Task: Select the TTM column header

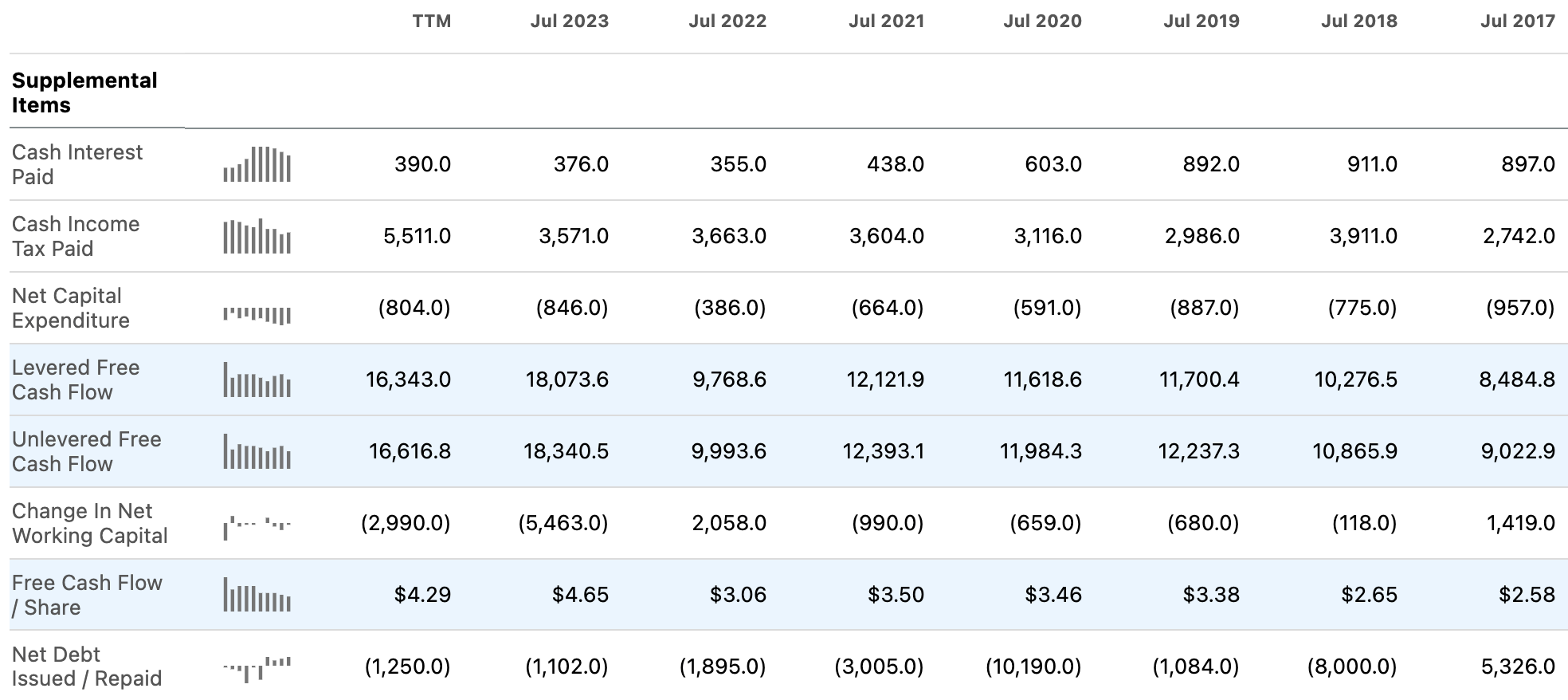Action: (x=431, y=22)
